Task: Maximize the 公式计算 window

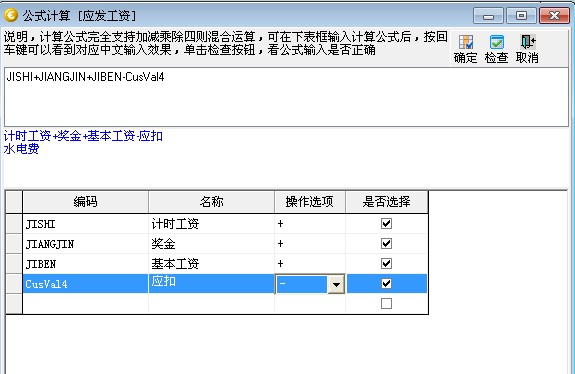Action: click(521, 16)
